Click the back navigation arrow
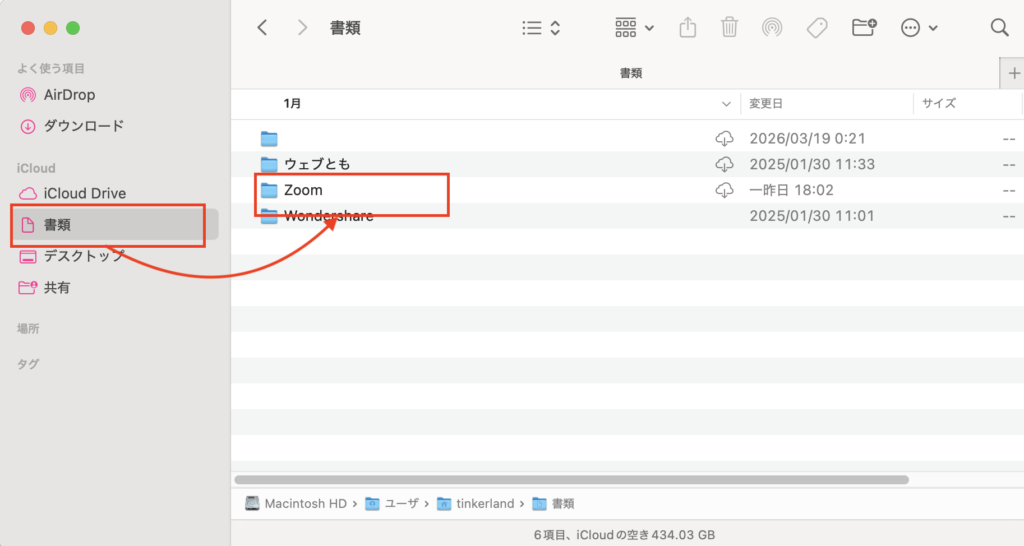The height and width of the screenshot is (546, 1024). (x=262, y=28)
